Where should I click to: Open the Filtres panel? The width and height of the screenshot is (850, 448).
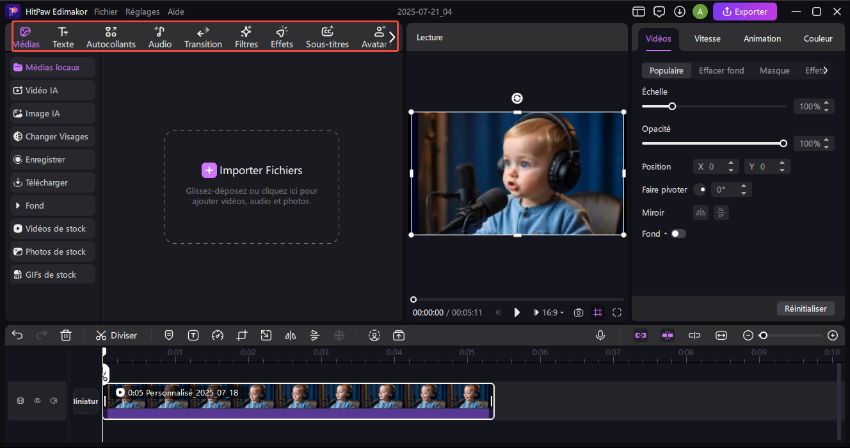(246, 37)
